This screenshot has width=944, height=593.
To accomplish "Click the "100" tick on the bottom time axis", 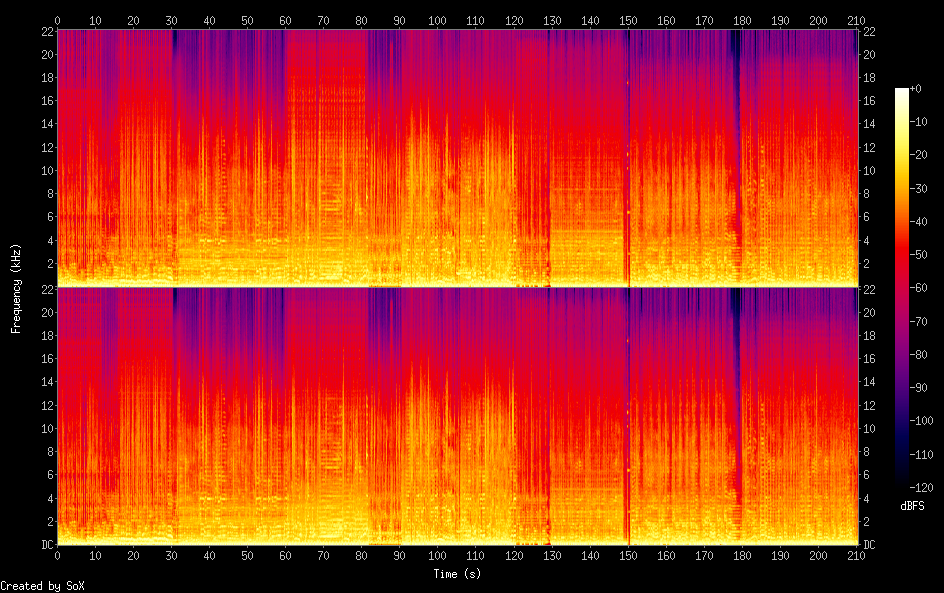I will pyautogui.click(x=438, y=555).
